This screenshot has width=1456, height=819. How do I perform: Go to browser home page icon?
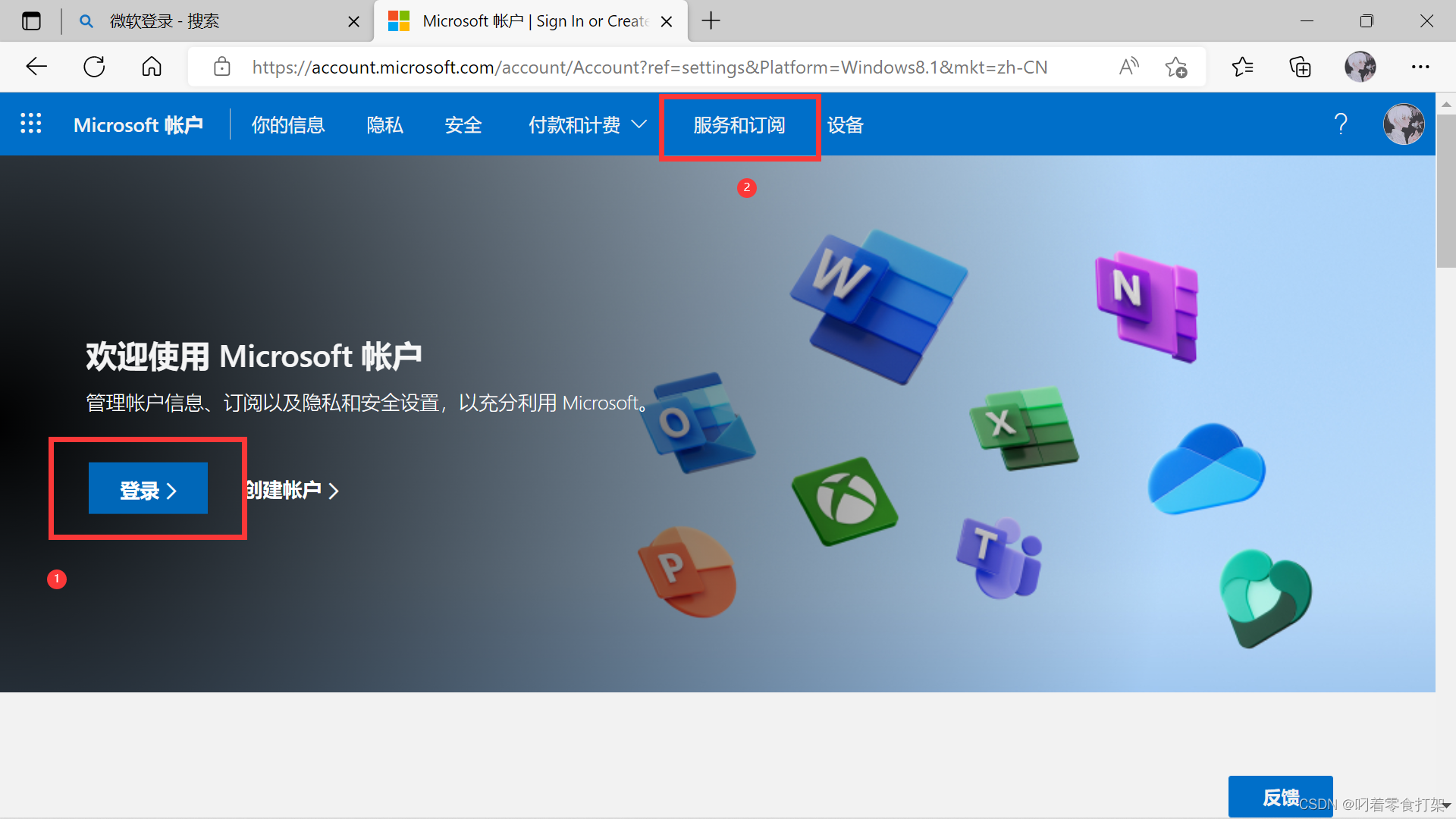point(152,67)
